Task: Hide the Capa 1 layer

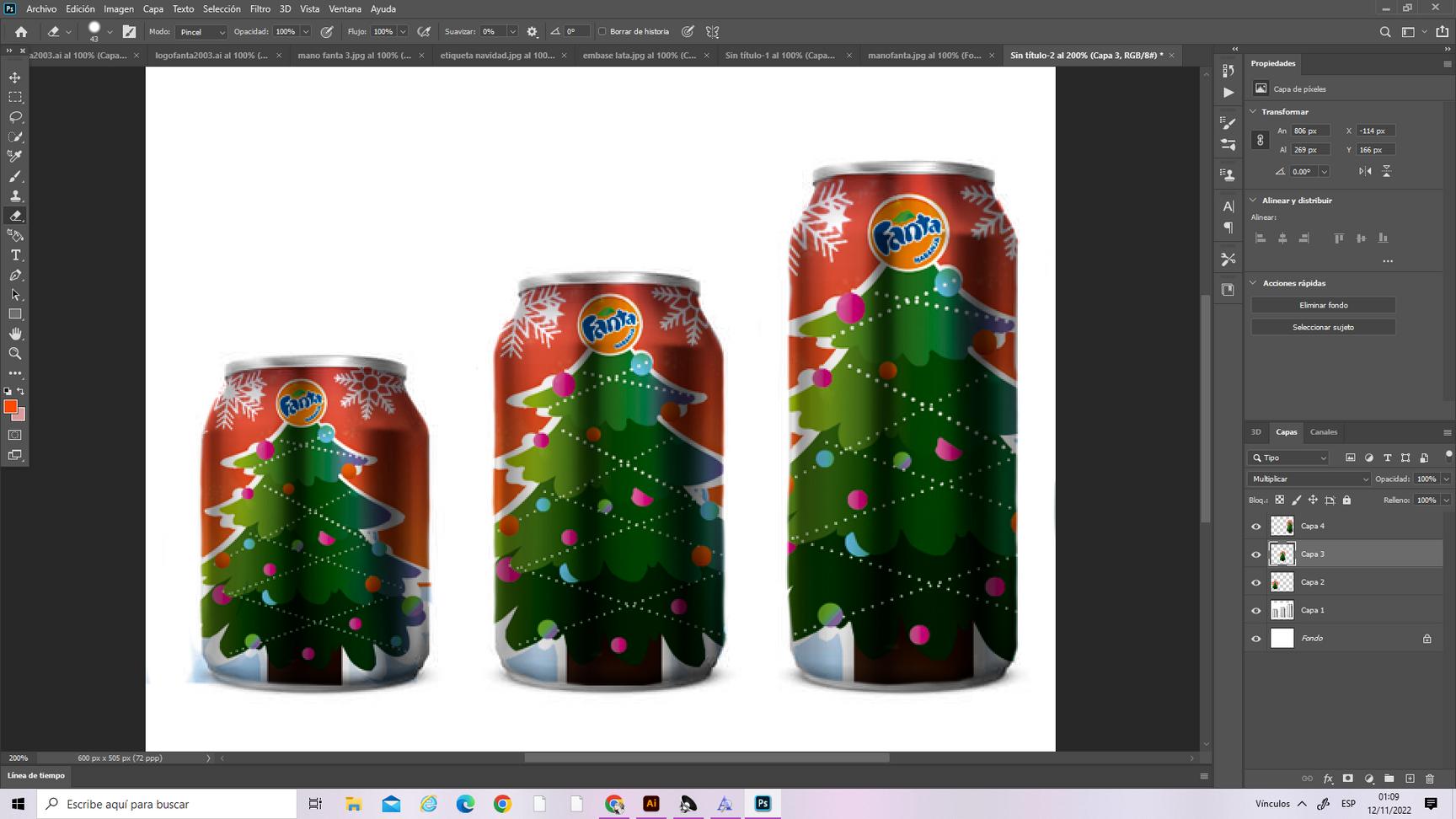Action: click(1256, 611)
